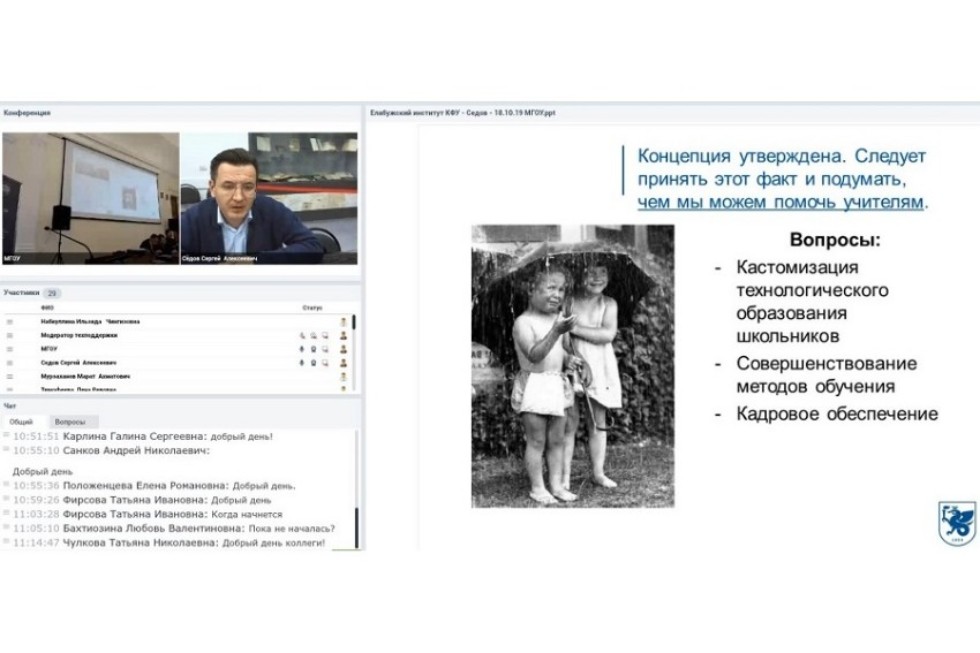Click user avatar icon for Набиуллина row

click(343, 322)
